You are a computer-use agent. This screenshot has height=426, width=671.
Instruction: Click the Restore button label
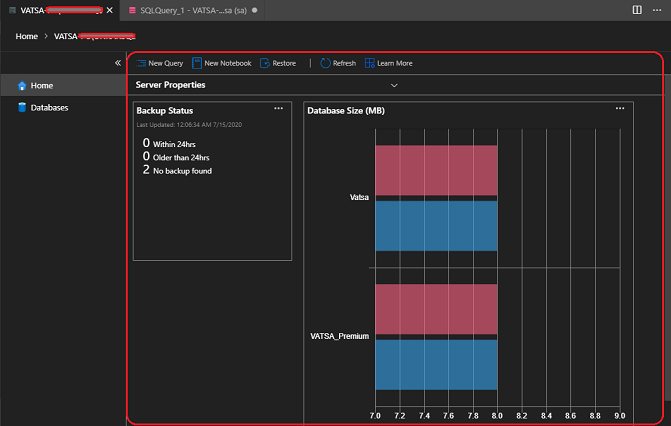pyautogui.click(x=284, y=63)
